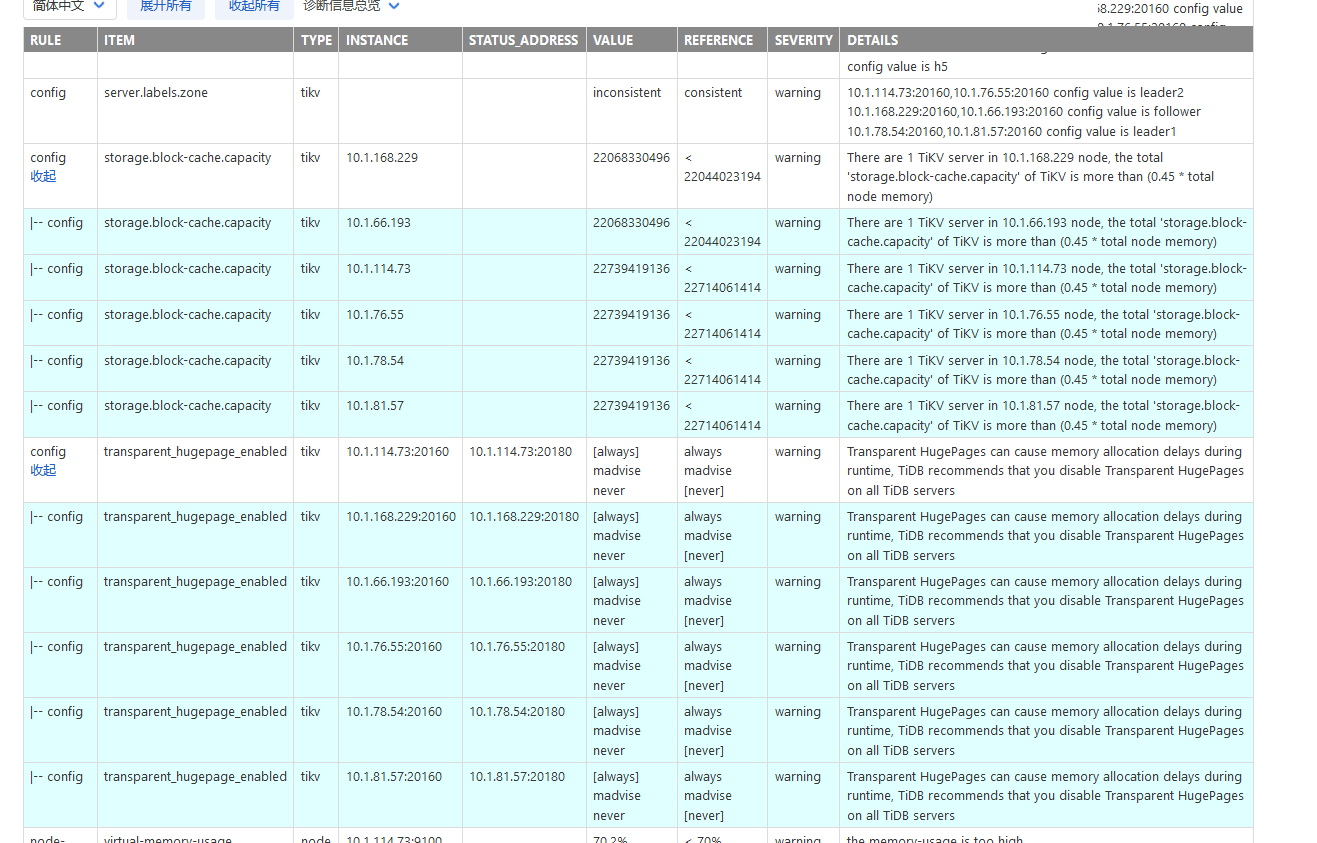Select the server.labels.zone item cell

(x=156, y=93)
